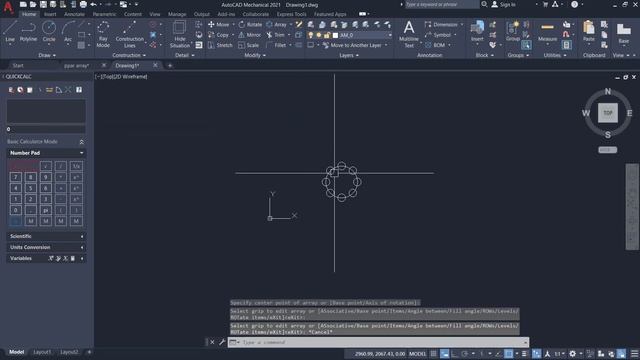Click Sign In button in title bar
The width and height of the screenshot is (640, 360).
tap(503, 4)
